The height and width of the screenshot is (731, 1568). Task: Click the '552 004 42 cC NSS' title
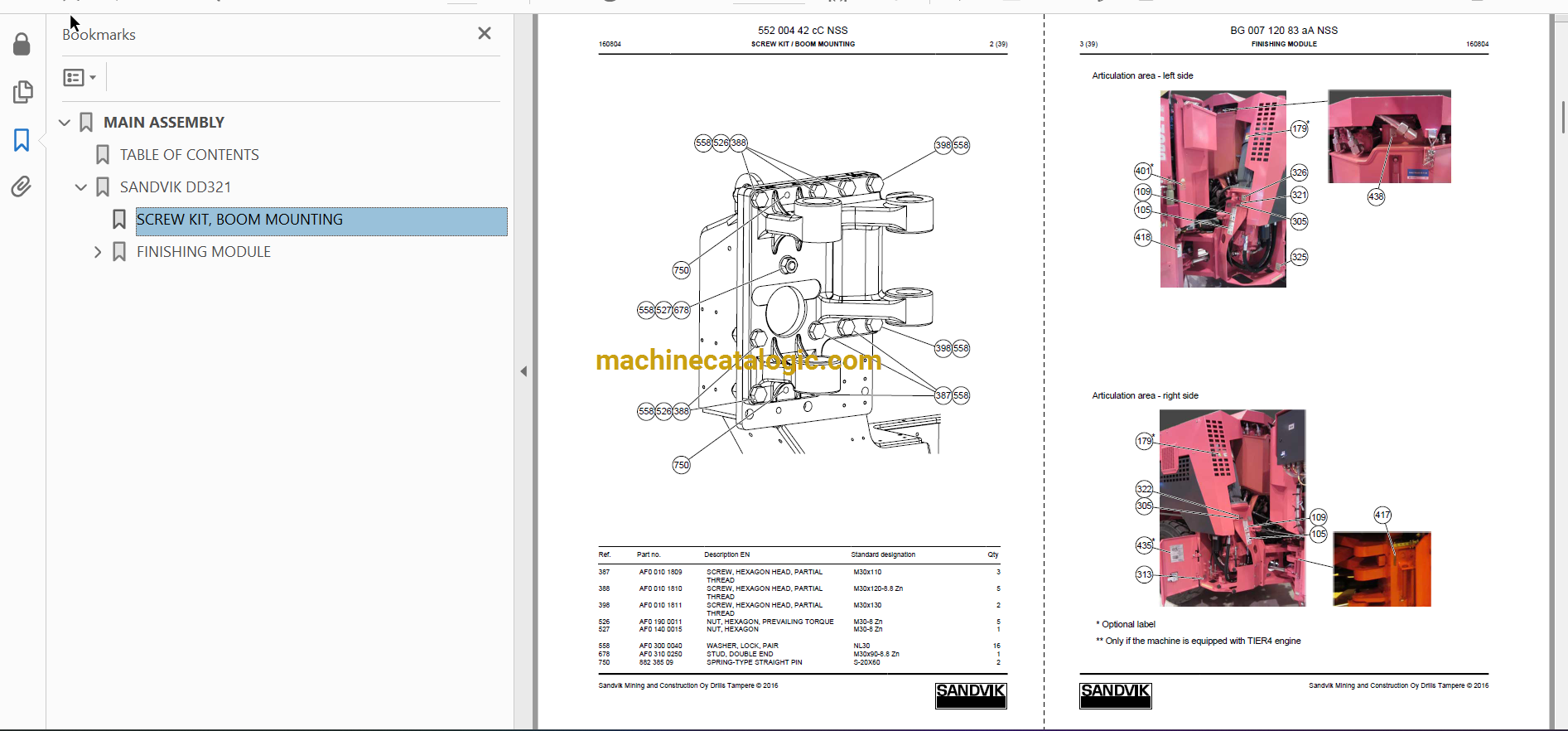coord(803,31)
